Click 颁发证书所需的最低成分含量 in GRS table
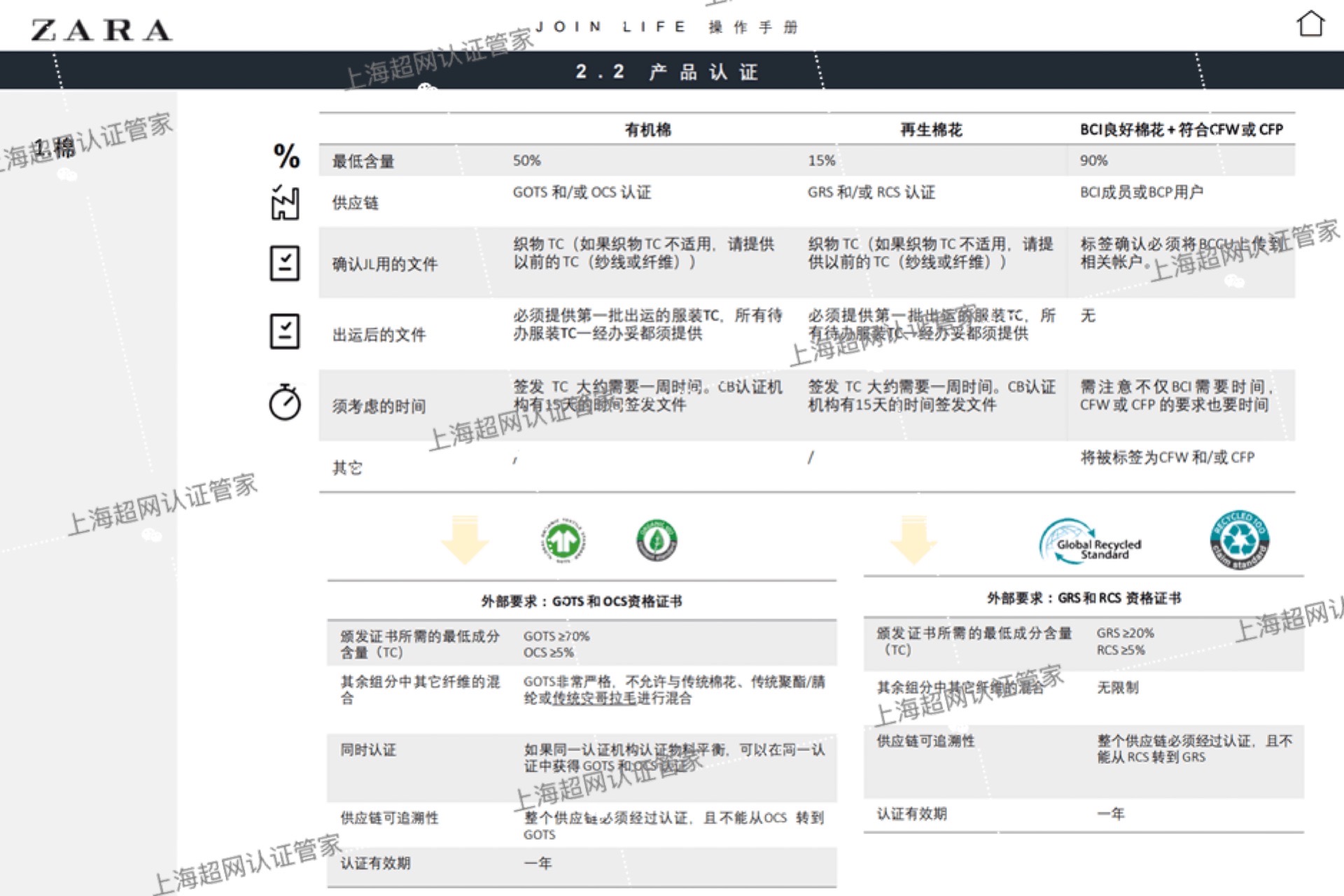1344x896 pixels. point(974,641)
